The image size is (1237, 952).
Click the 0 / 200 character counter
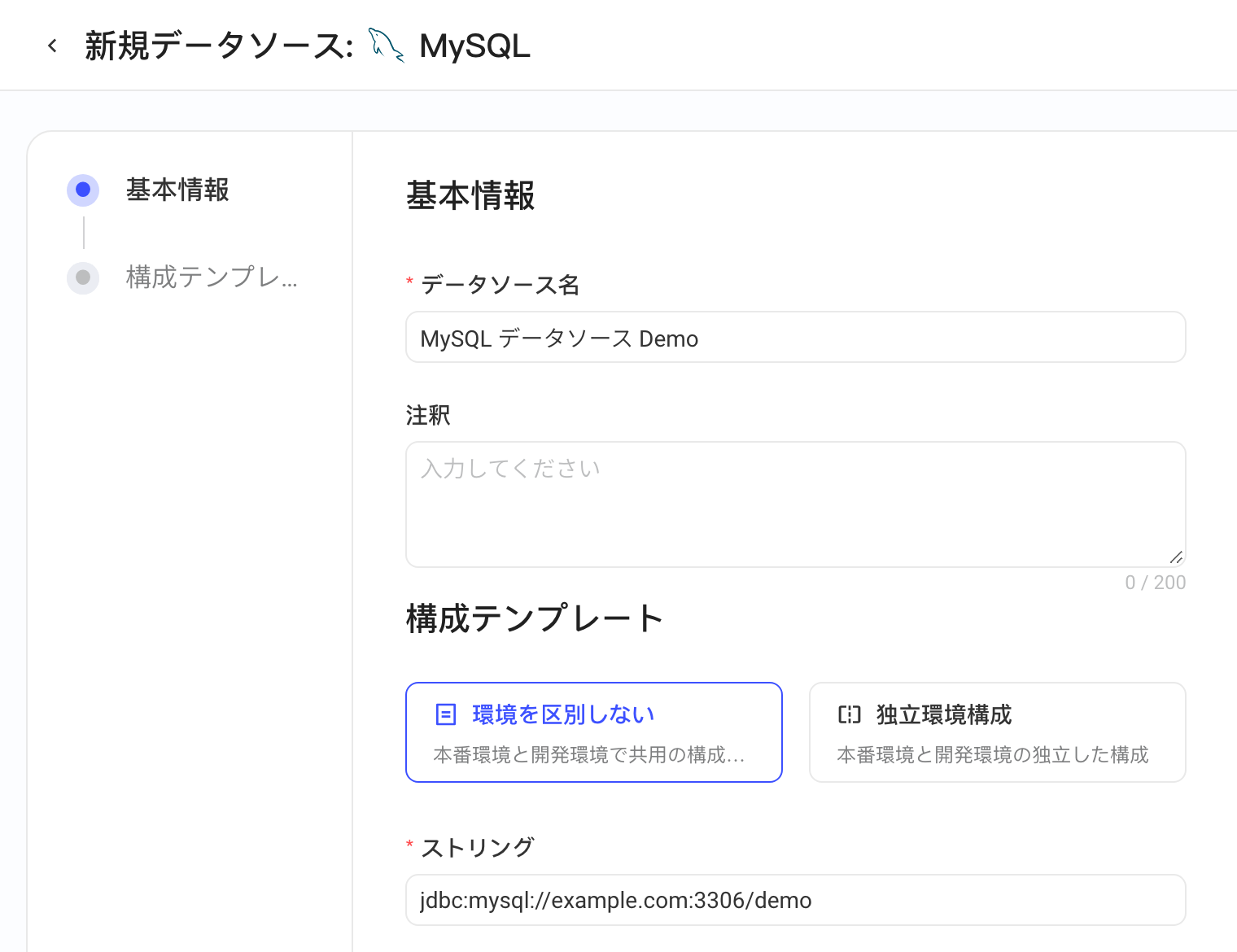tap(1156, 583)
